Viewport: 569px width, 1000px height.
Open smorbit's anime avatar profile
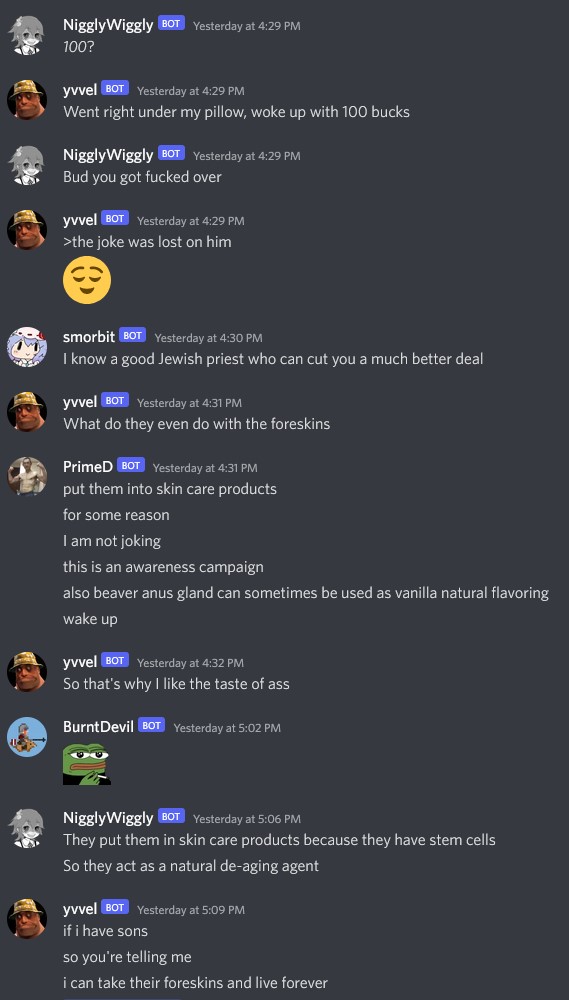[27, 346]
